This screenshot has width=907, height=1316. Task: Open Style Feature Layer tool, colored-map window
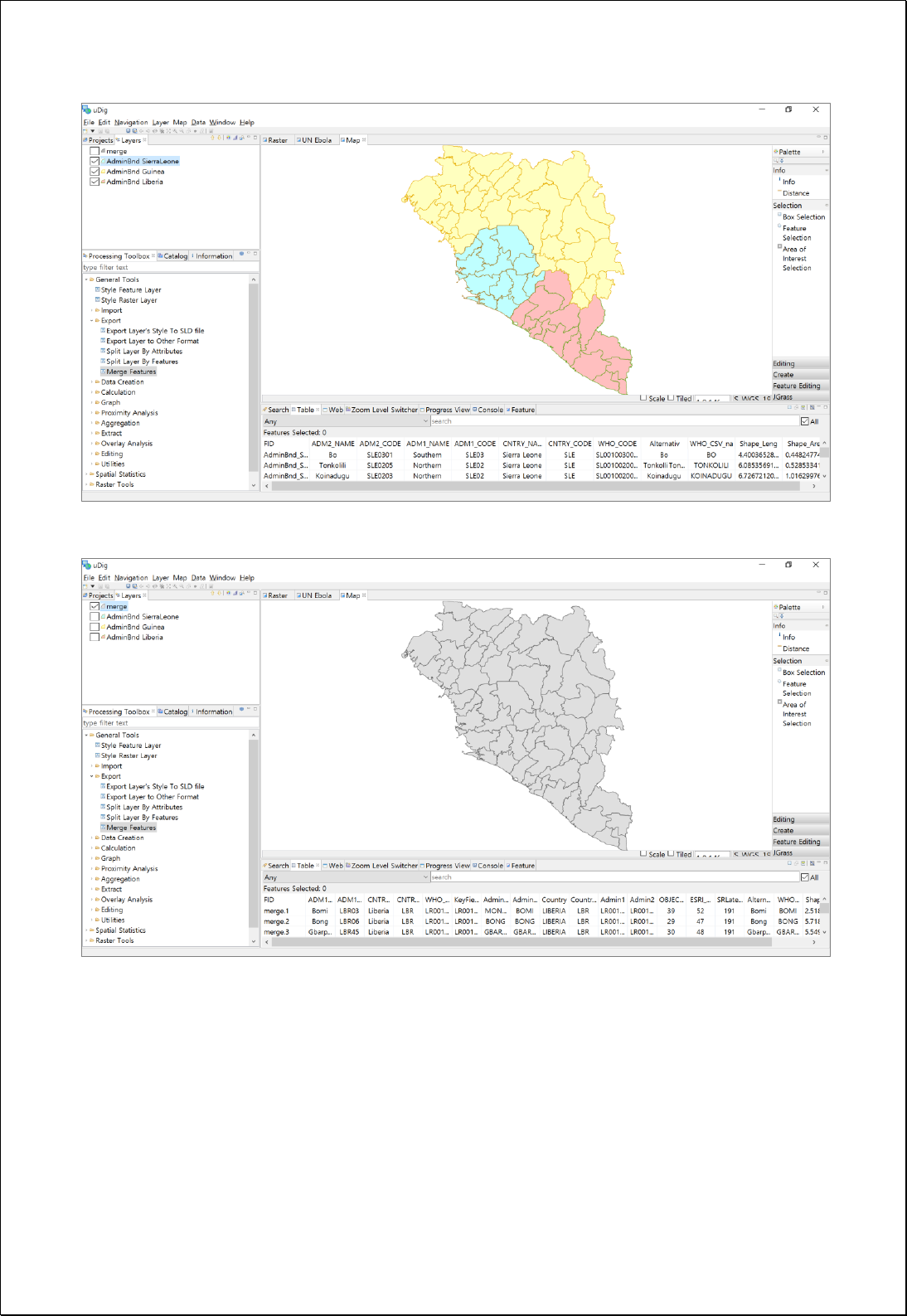pyautogui.click(x=129, y=290)
